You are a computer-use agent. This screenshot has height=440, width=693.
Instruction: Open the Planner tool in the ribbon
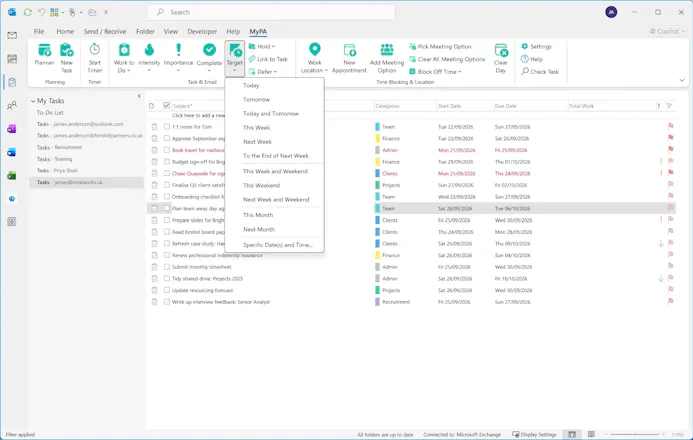44,56
